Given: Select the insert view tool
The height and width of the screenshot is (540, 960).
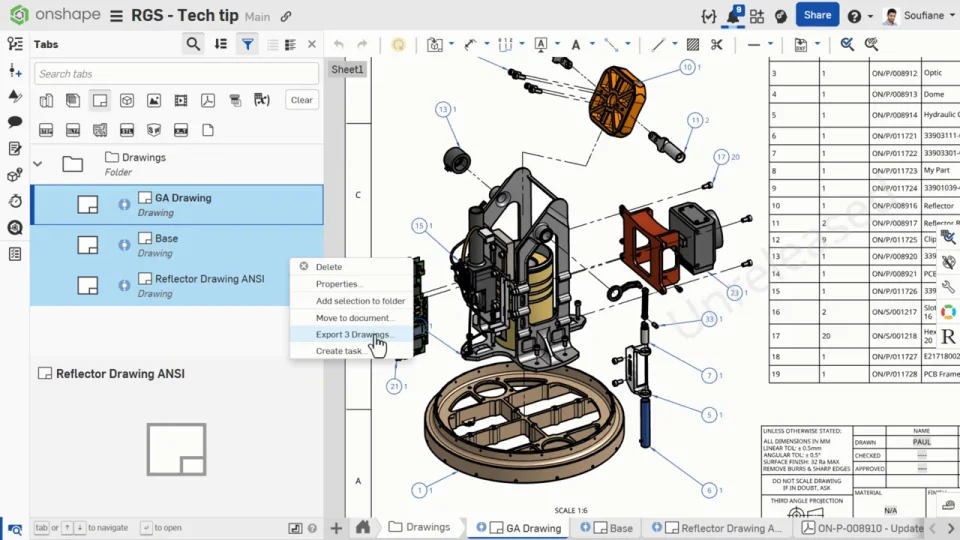Looking at the screenshot, I should 435,44.
